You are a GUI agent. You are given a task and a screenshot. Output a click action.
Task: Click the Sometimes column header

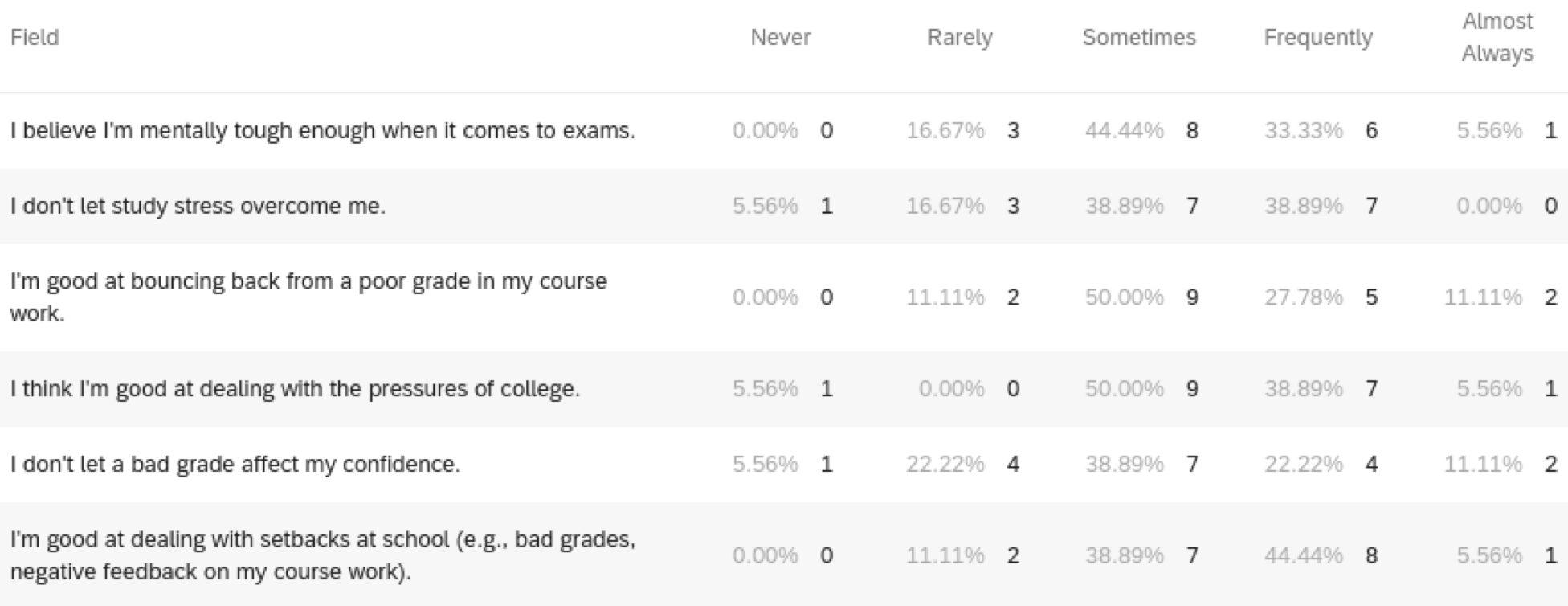click(1138, 38)
